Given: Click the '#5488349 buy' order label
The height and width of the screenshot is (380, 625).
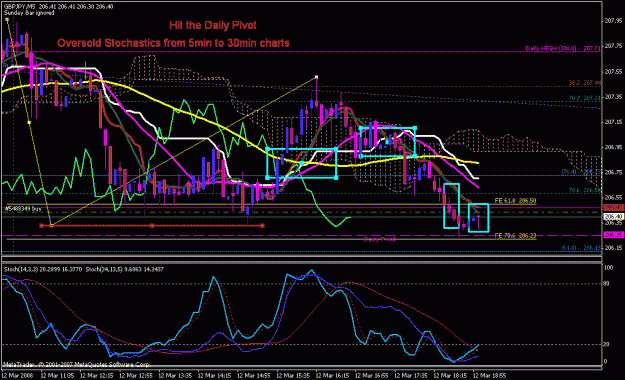Looking at the screenshot, I should tap(24, 209).
